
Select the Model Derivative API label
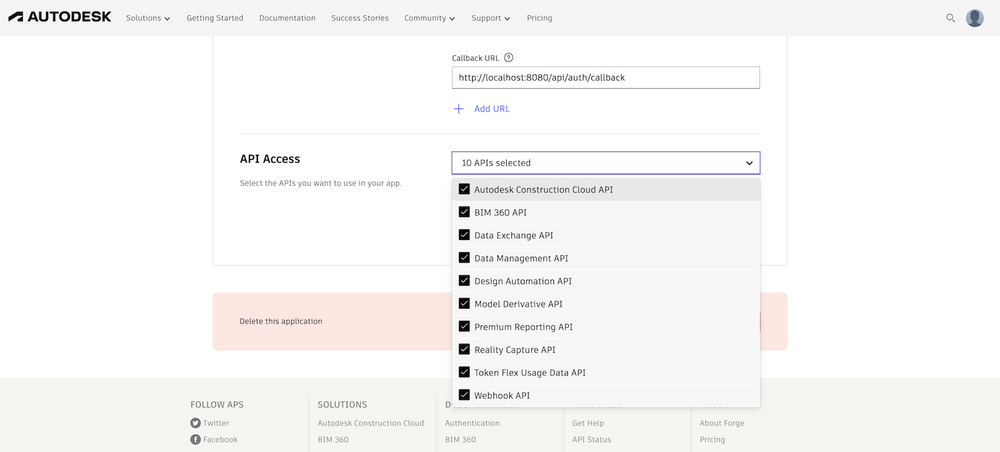point(518,304)
